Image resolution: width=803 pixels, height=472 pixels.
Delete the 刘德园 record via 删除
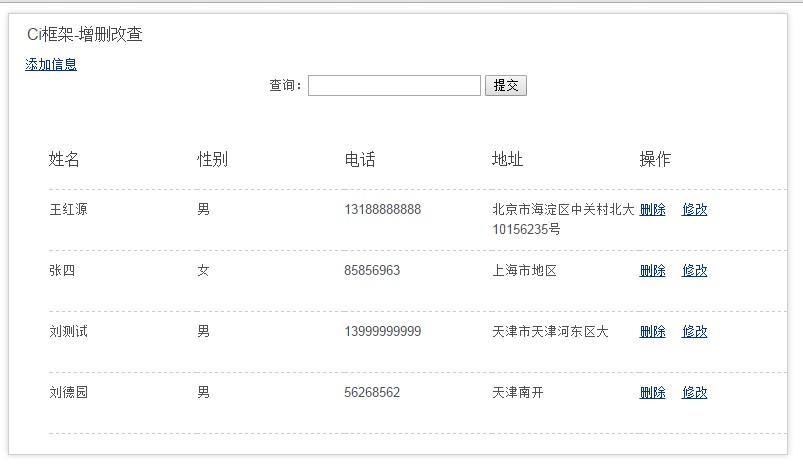point(652,393)
